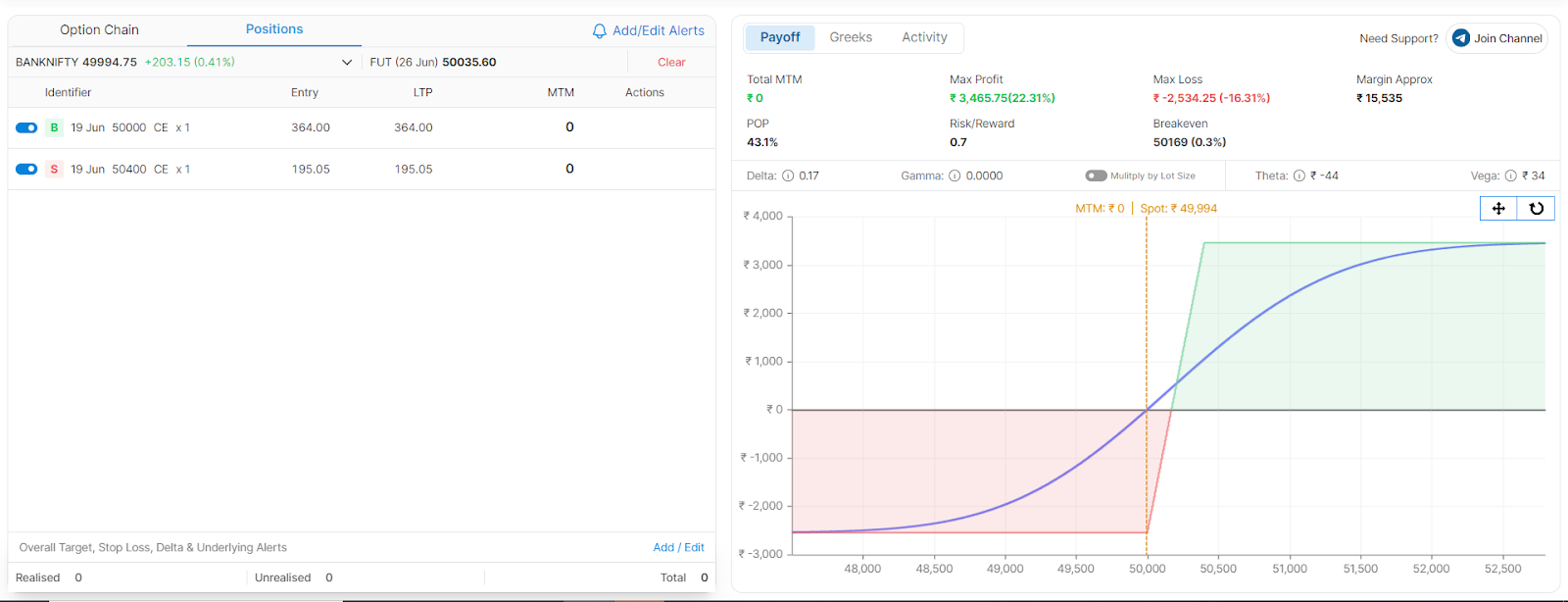Click Max Profit value ₹ 3,465.75(22.31%)

(x=1002, y=98)
